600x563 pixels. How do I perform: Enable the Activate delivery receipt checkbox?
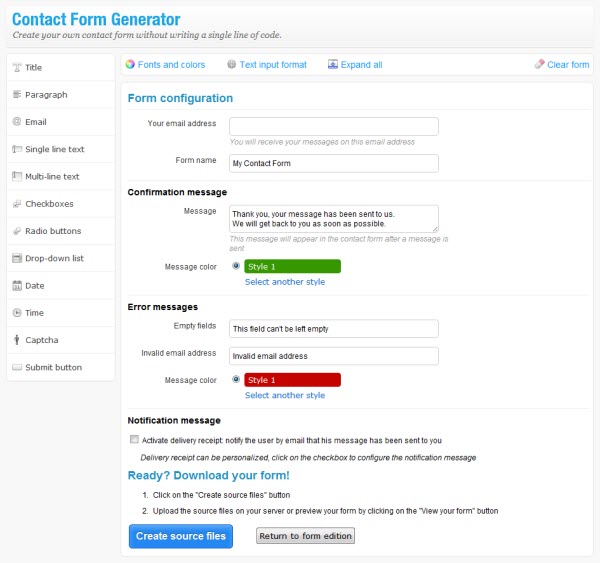[134, 439]
